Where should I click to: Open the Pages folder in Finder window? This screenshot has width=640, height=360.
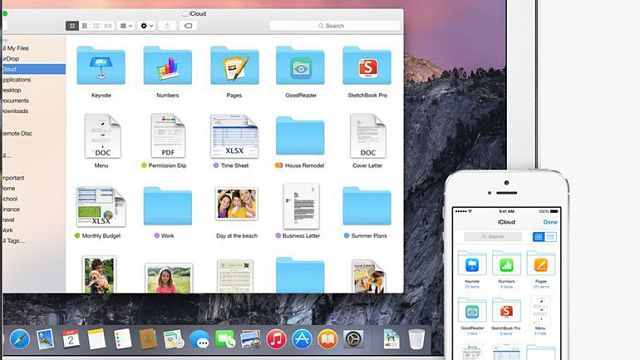point(234,66)
